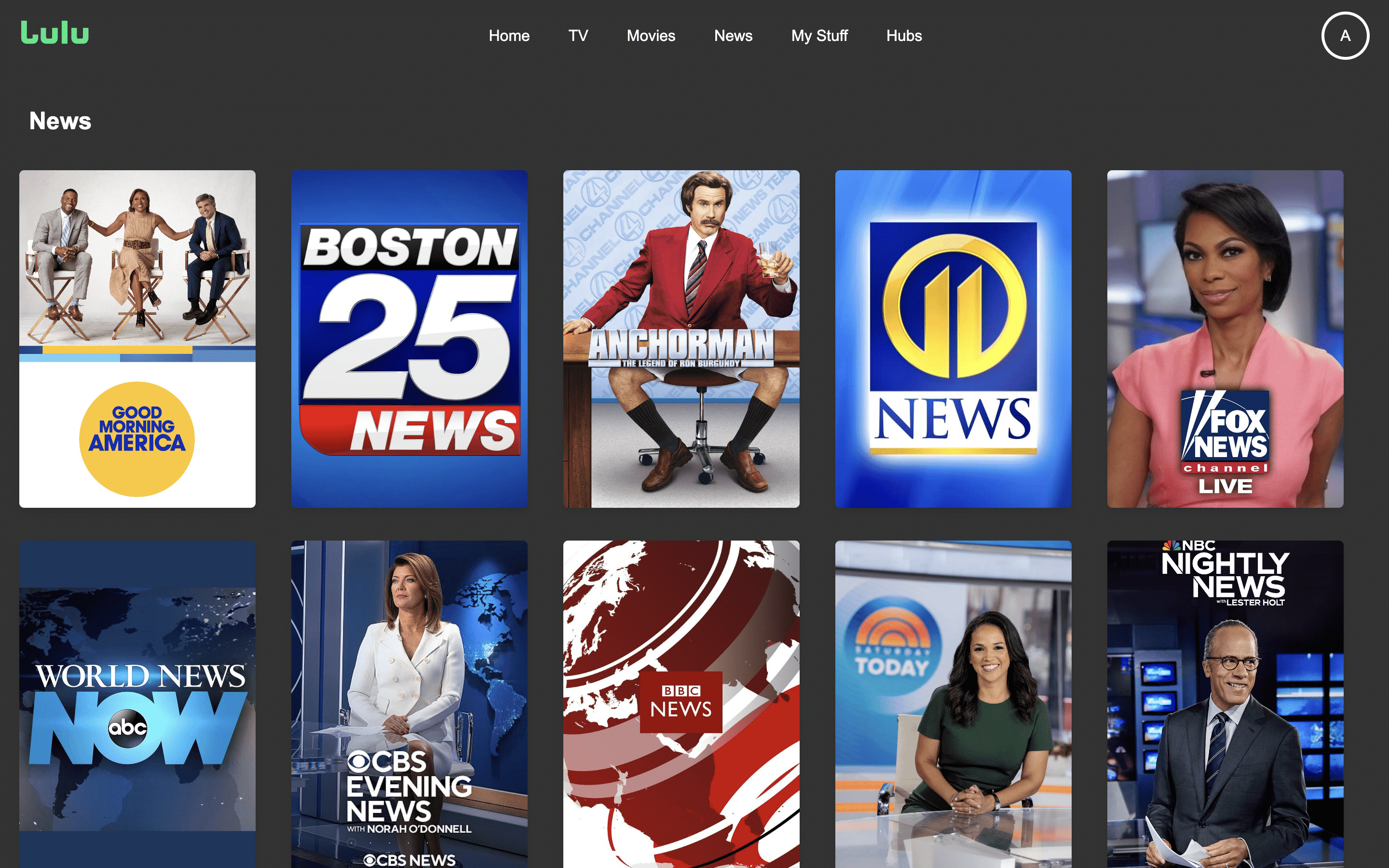This screenshot has width=1389, height=868.
Task: Click the News section heading
Action: pyautogui.click(x=60, y=121)
